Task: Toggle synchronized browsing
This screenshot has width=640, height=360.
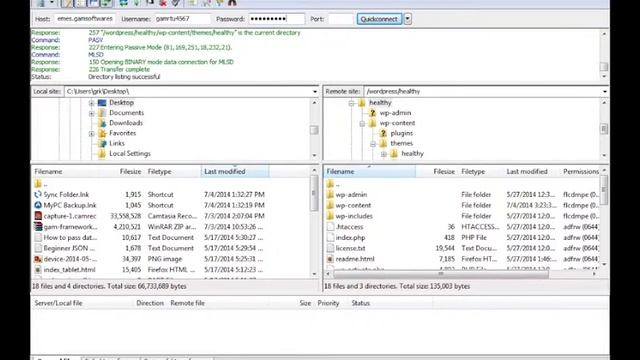Action: [220, 3]
